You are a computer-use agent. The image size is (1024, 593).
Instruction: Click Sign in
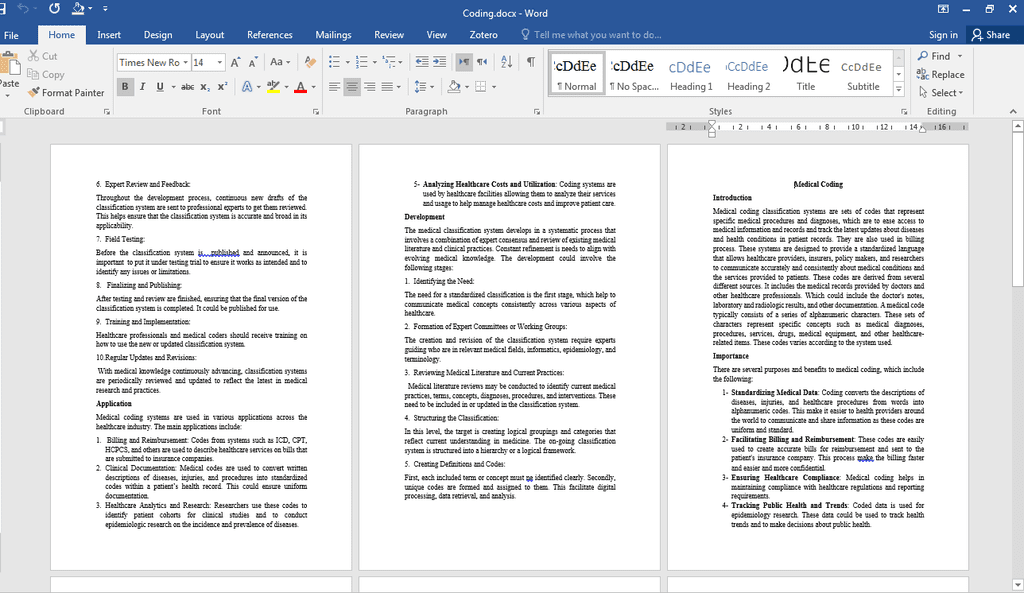943,35
